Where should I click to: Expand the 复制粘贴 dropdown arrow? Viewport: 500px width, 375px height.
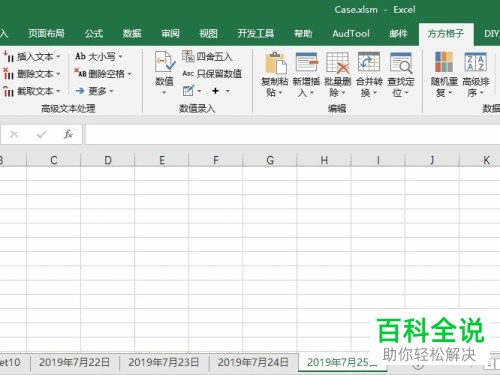click(x=281, y=93)
